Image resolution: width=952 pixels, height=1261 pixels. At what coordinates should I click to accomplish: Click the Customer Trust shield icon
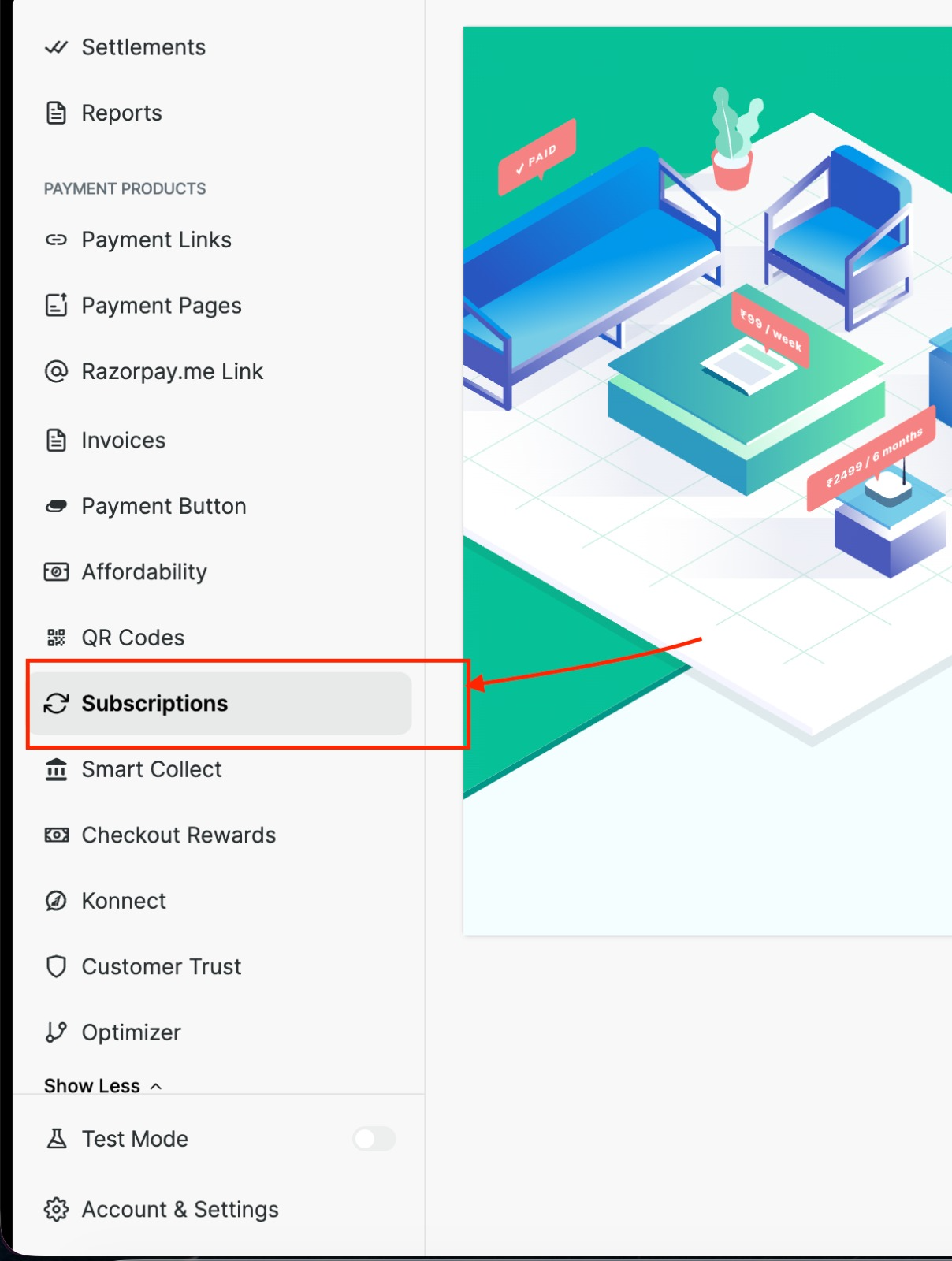click(56, 966)
